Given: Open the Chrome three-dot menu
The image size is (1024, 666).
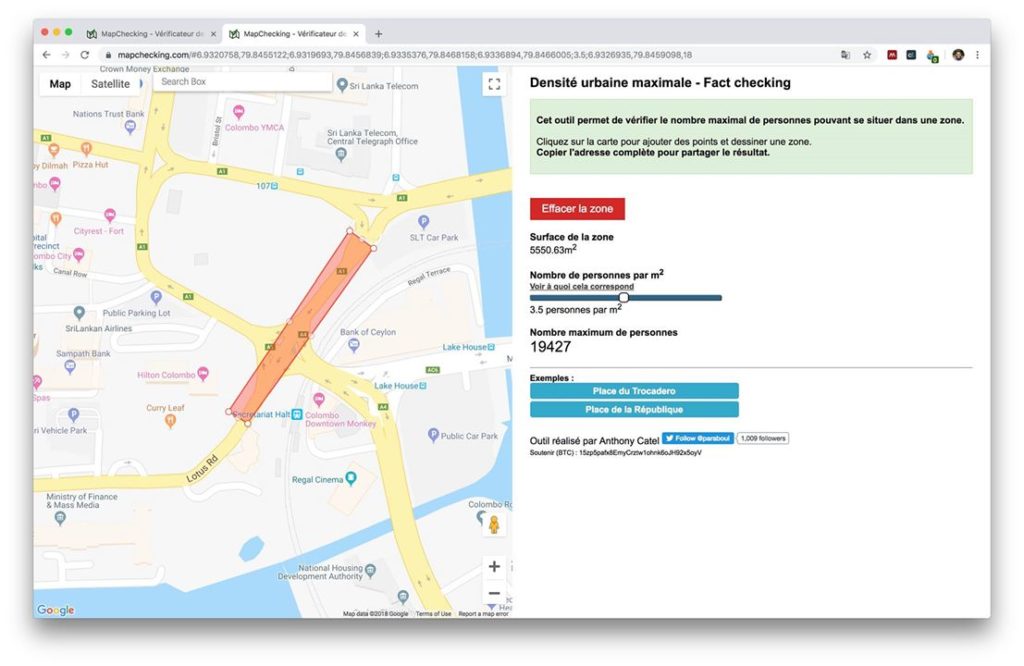Looking at the screenshot, I should [977, 55].
